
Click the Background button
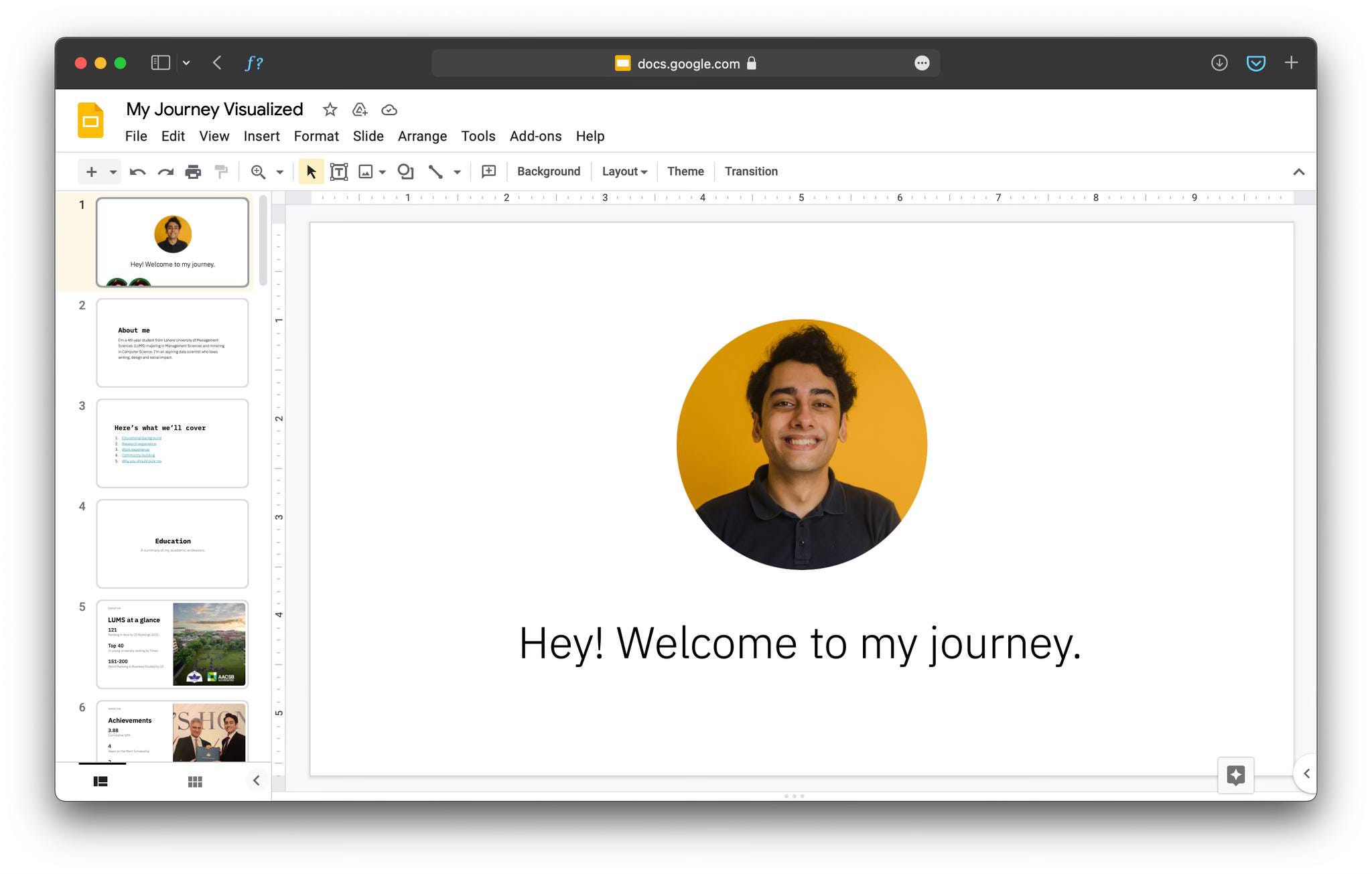[548, 171]
